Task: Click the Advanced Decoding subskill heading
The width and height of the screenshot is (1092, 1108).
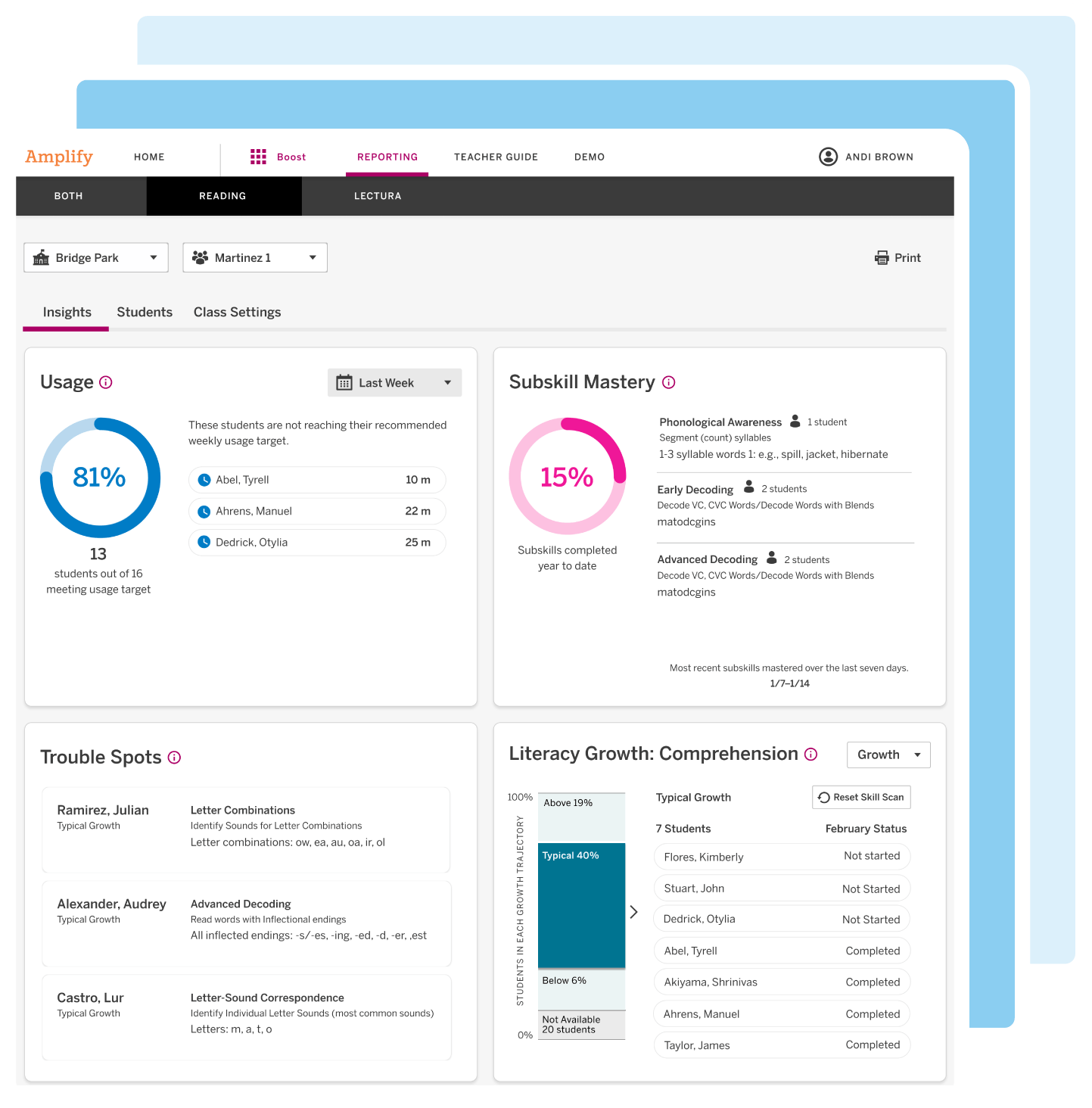Action: [x=707, y=559]
